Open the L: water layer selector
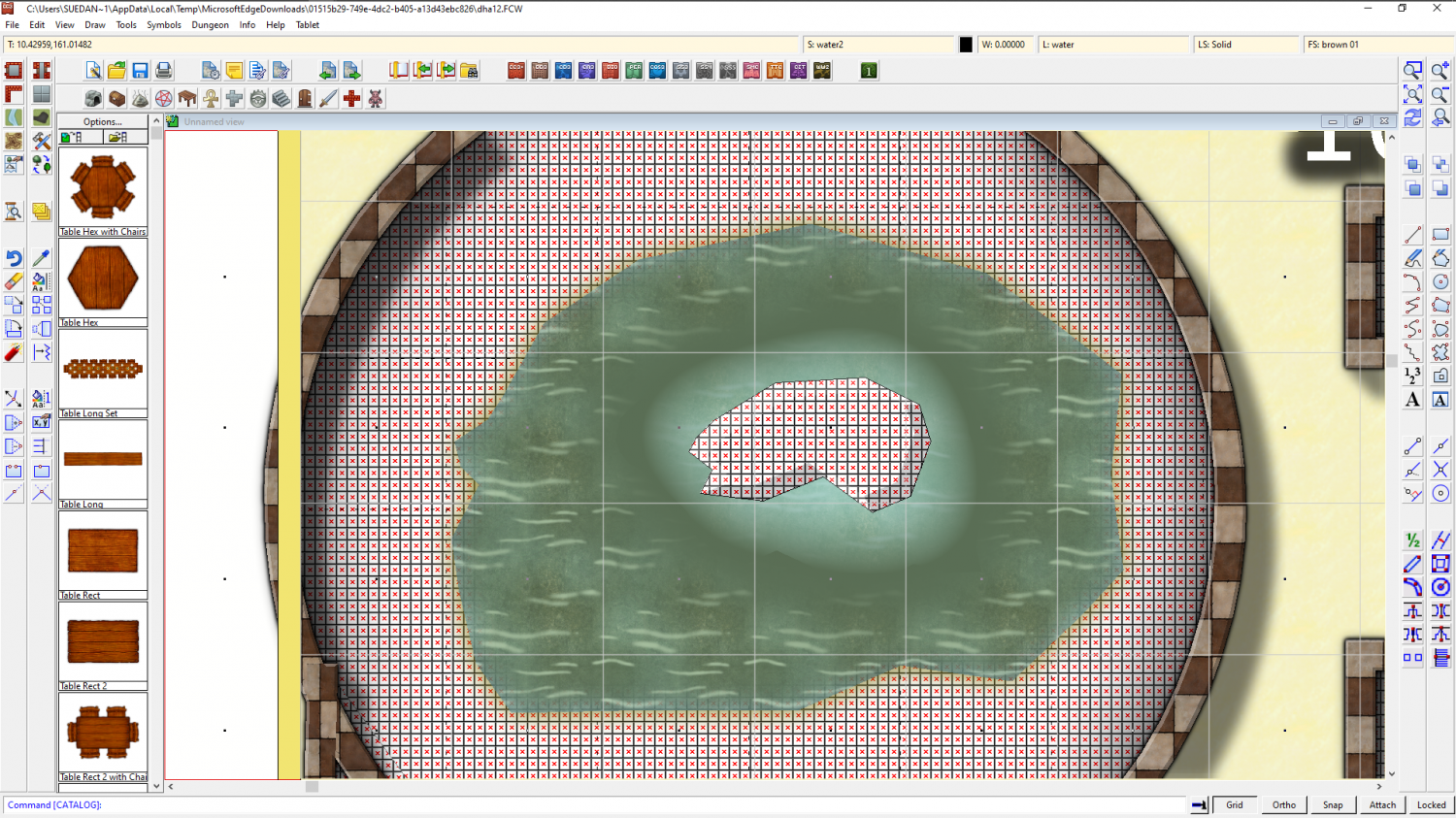The image size is (1456, 818). (x=1113, y=45)
